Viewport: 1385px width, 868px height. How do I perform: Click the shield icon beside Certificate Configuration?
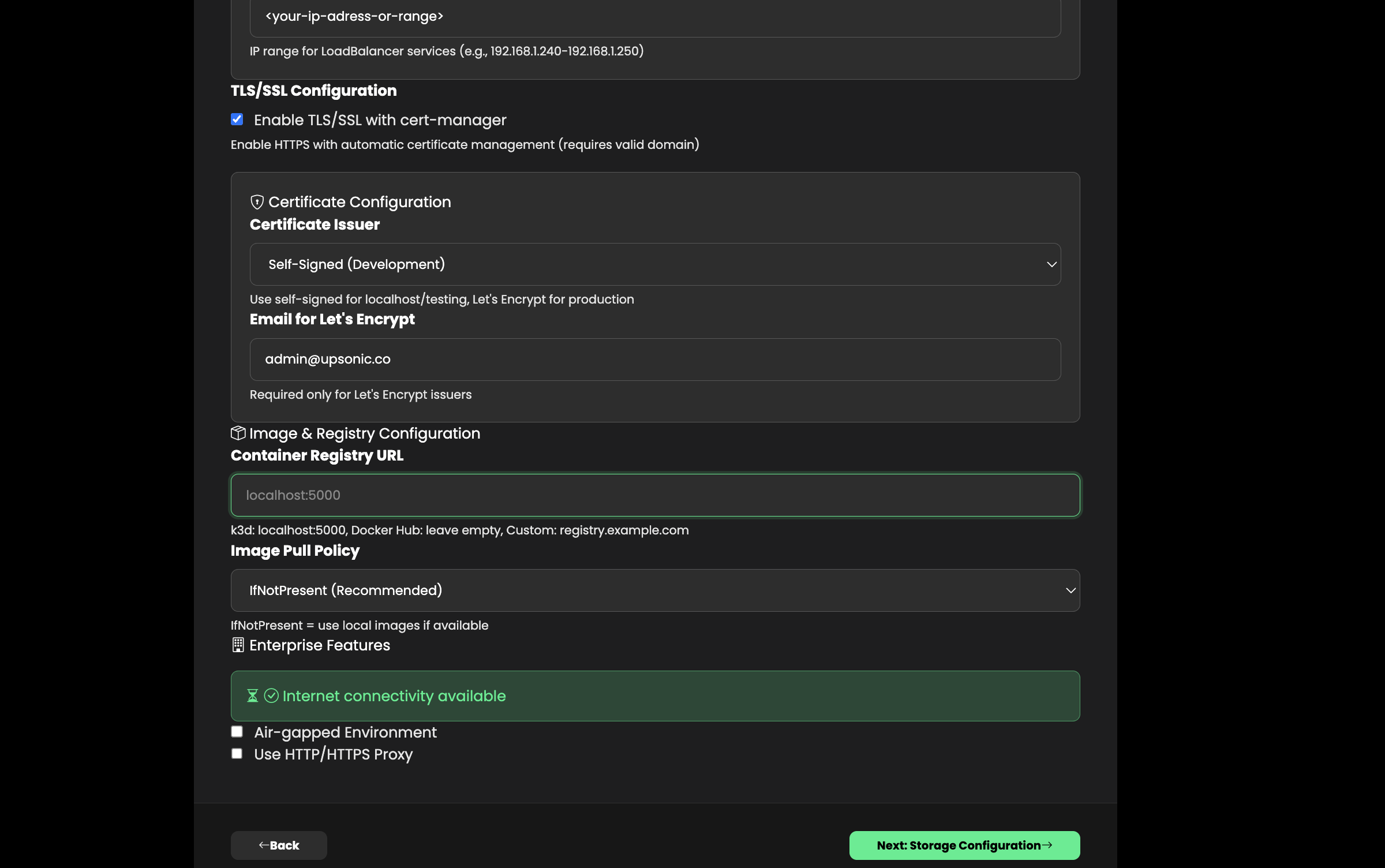pyautogui.click(x=257, y=202)
